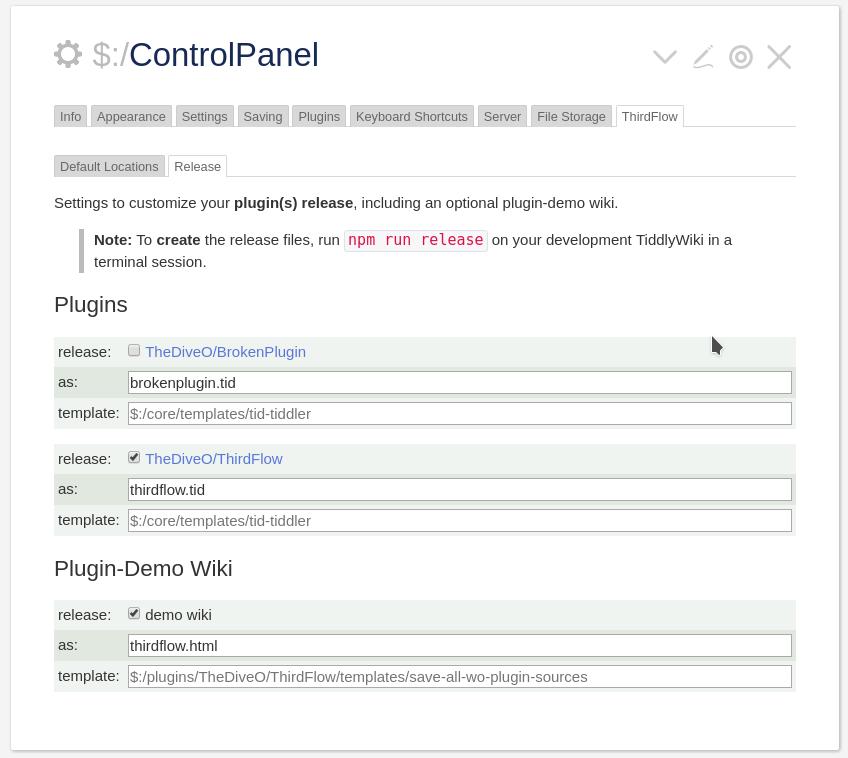Open the Plugins tab
The image size is (848, 758).
(x=319, y=116)
